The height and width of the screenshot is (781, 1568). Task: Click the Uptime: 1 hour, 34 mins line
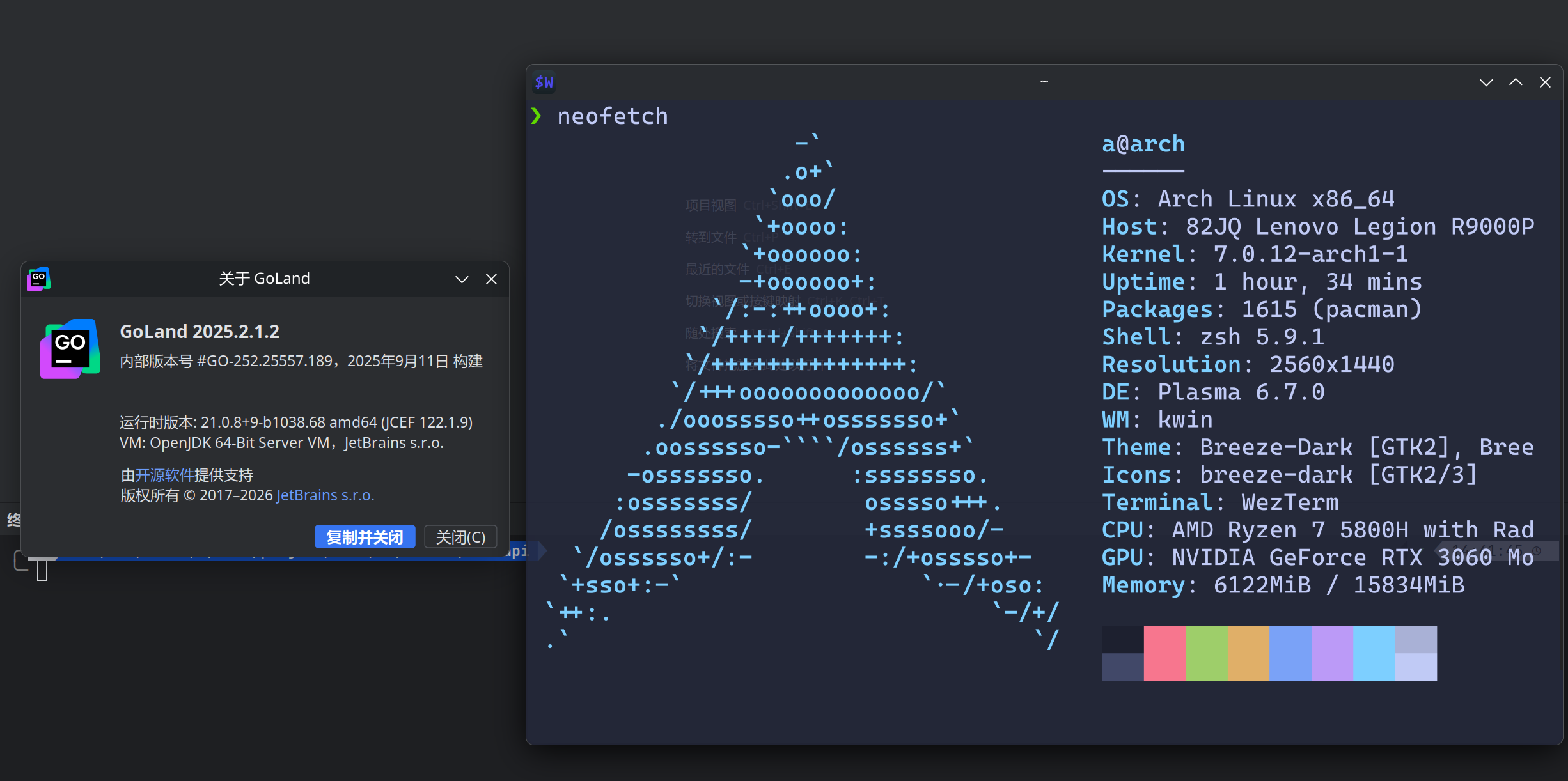coord(1262,282)
